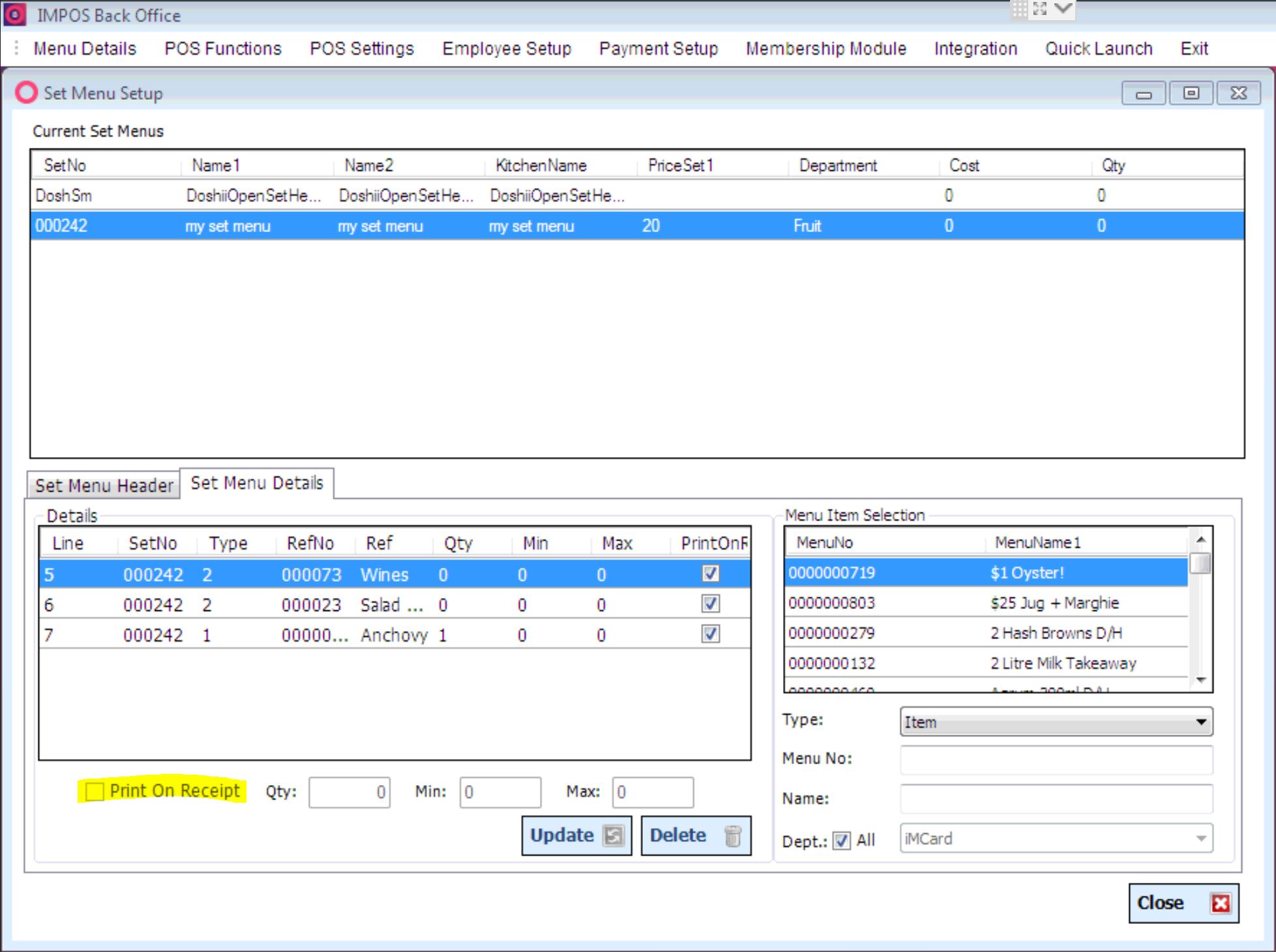Open the Membership Module menu

[826, 48]
